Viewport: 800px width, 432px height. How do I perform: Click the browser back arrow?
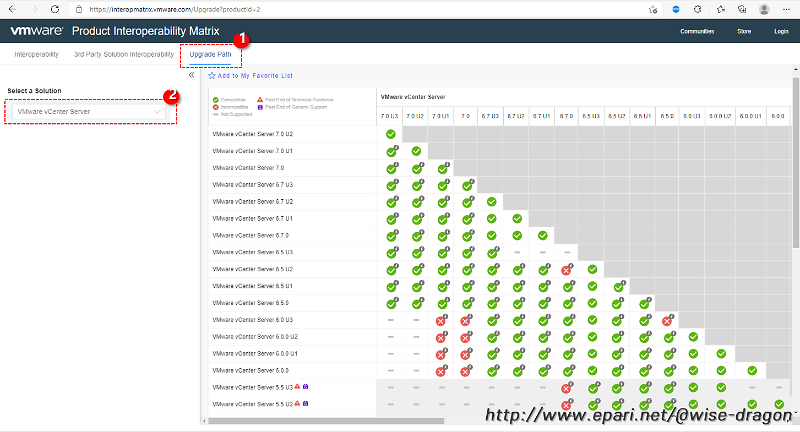13,9
